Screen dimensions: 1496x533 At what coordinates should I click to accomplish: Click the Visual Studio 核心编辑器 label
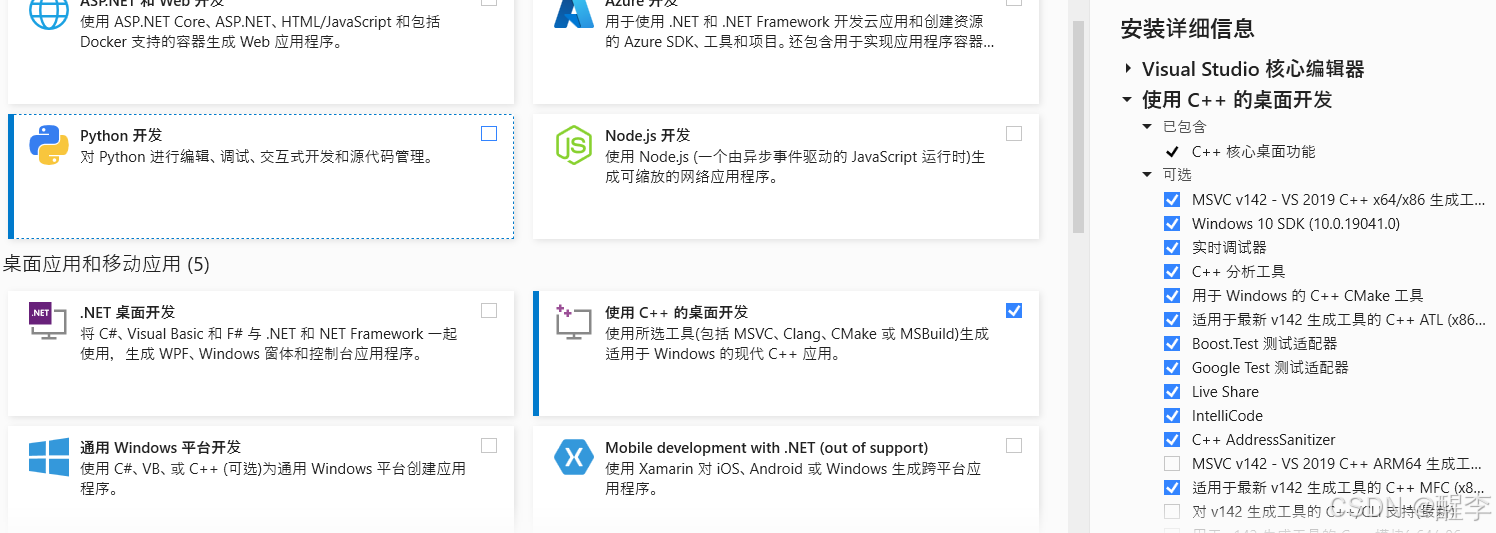tap(1253, 69)
